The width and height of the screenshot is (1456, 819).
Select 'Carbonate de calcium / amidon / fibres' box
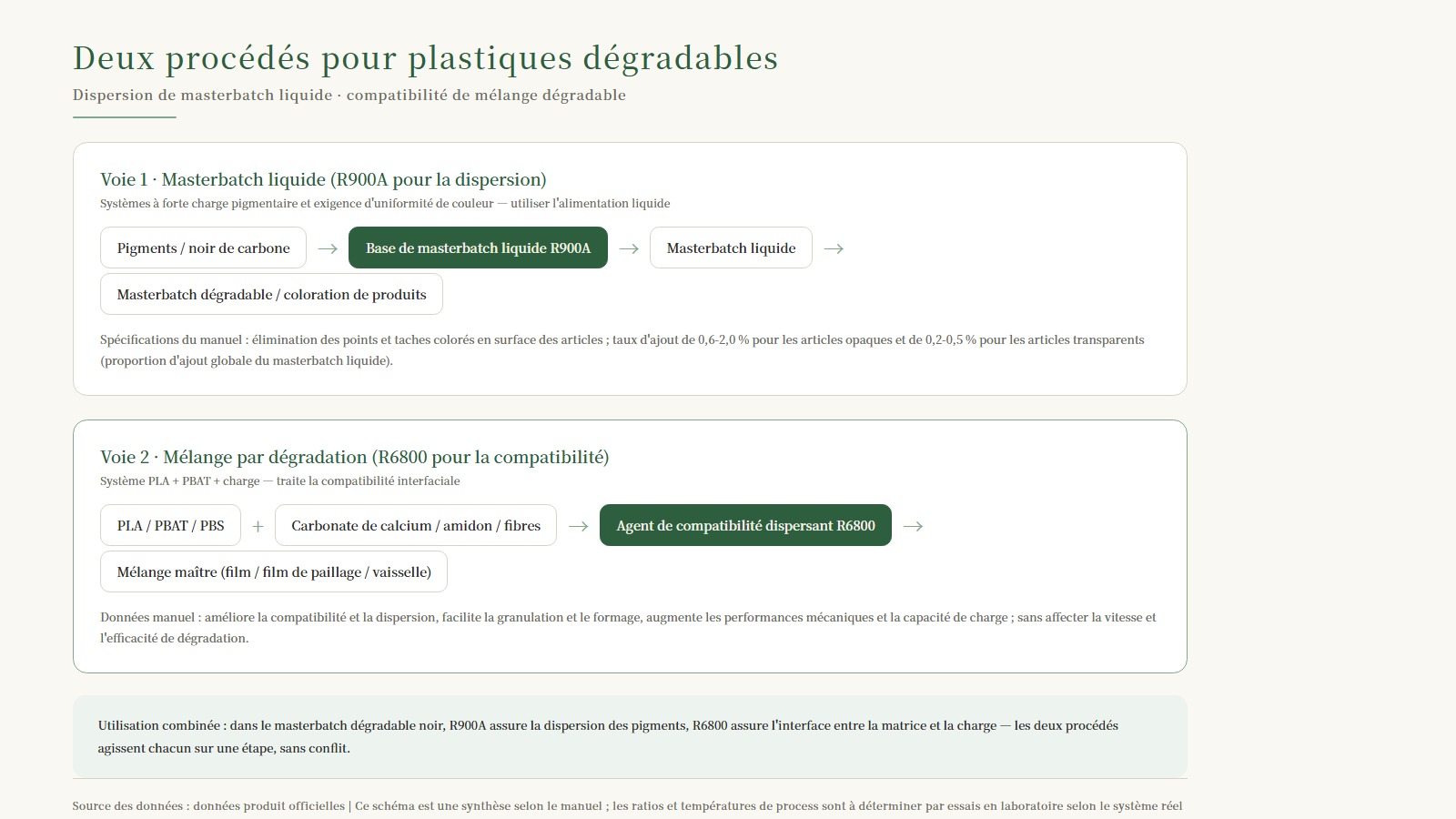416,525
